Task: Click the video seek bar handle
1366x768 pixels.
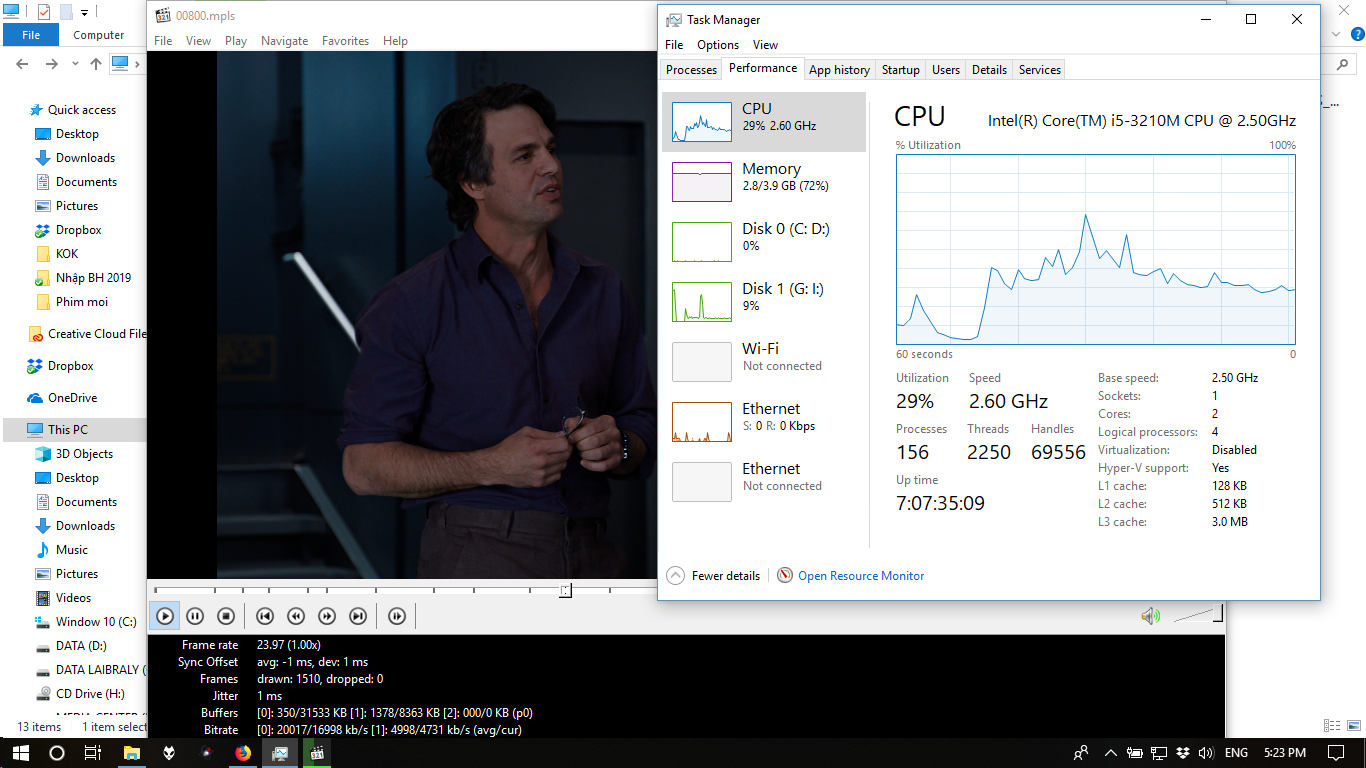Action: click(x=565, y=591)
